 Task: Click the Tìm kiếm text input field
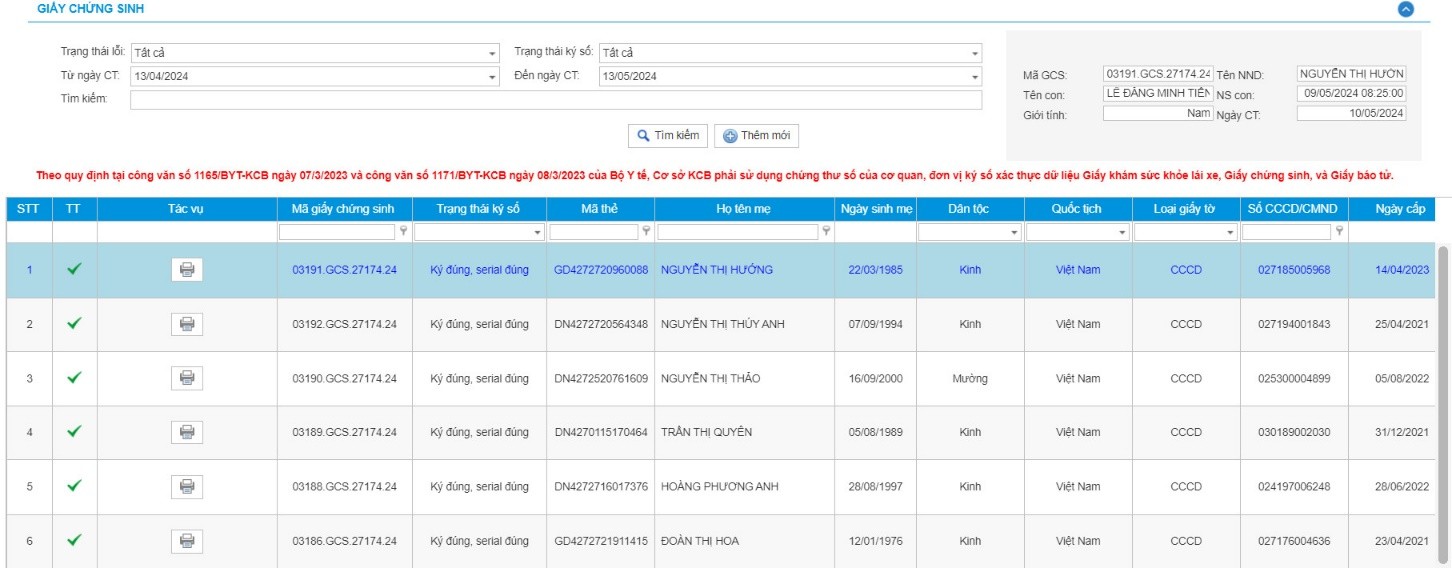555,100
